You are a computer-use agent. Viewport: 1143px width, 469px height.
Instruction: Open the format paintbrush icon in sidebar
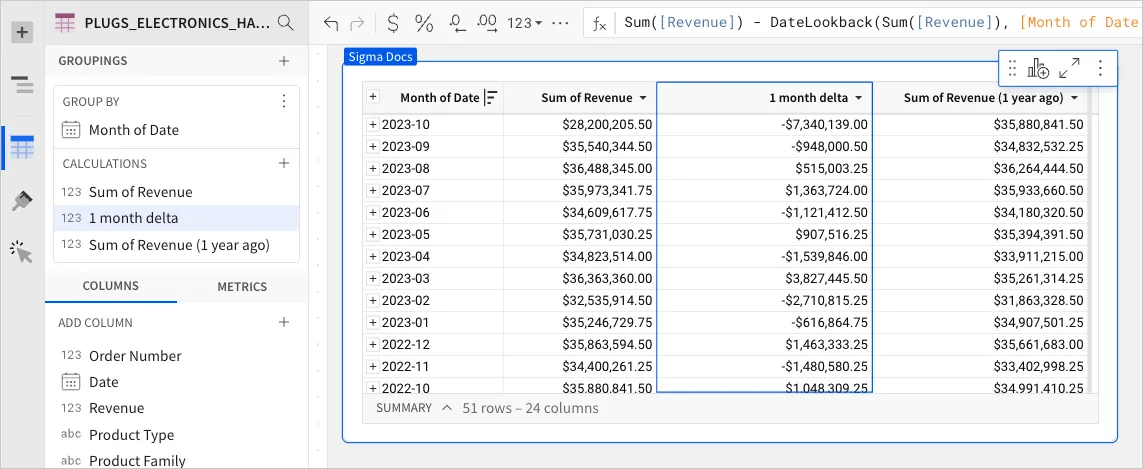(x=23, y=201)
